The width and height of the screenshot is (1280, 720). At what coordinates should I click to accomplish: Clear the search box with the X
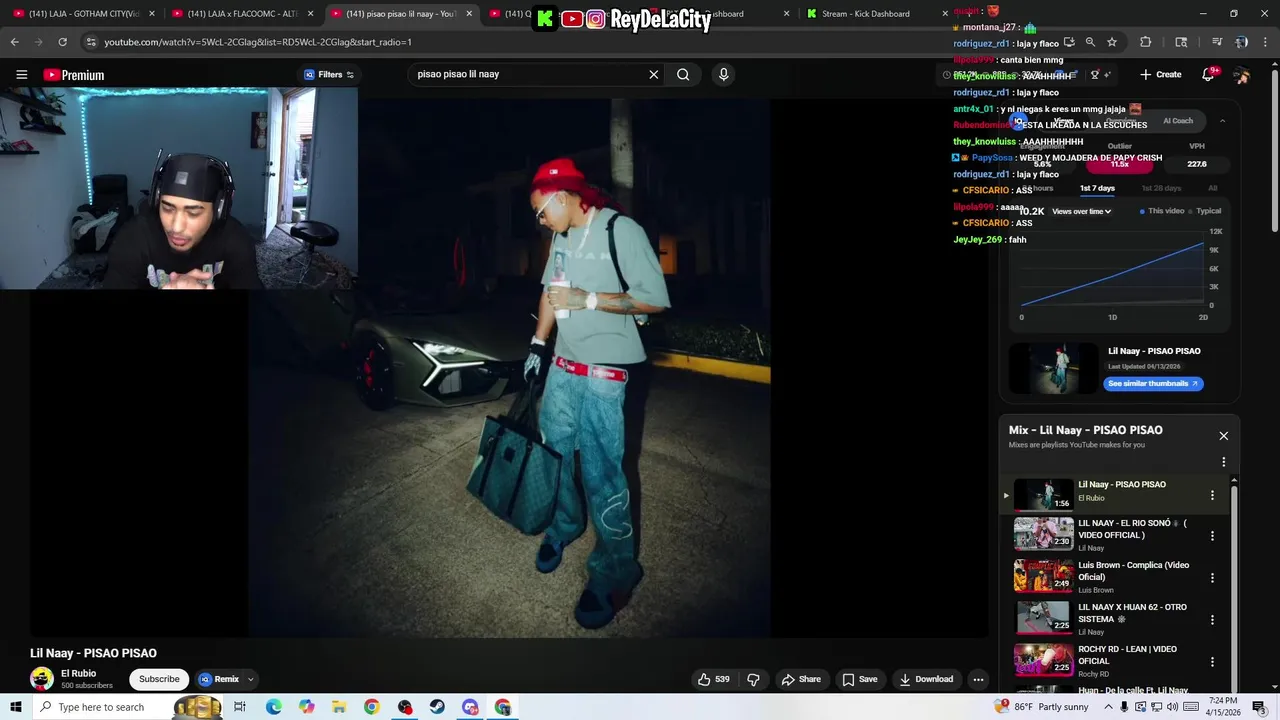click(x=654, y=74)
